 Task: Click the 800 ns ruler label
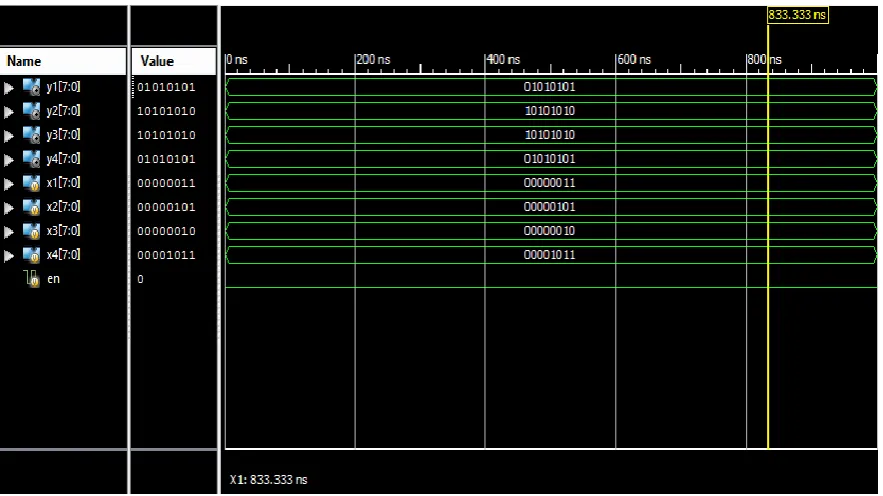pos(765,60)
